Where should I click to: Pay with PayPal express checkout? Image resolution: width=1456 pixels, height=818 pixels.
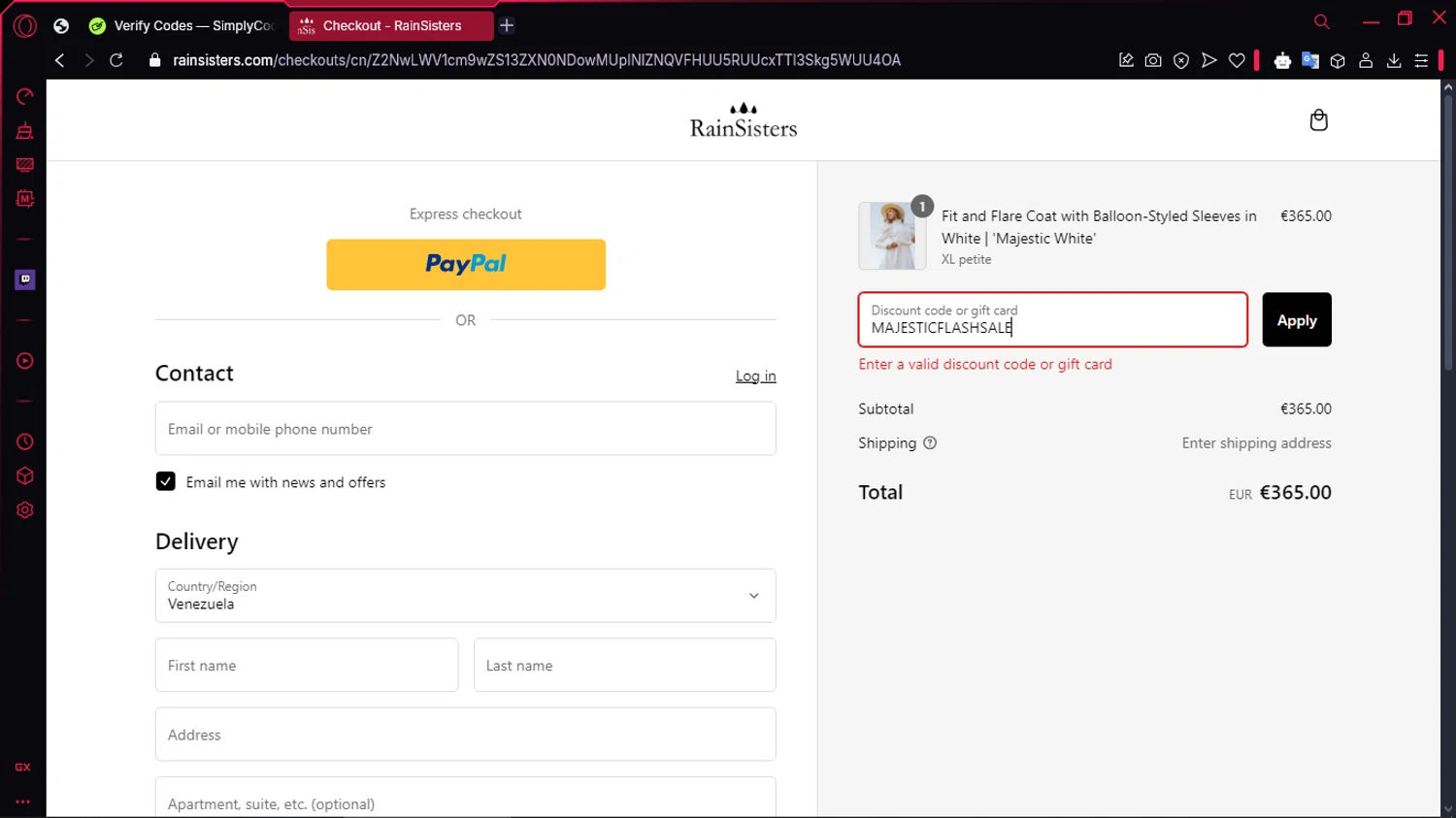(x=466, y=264)
